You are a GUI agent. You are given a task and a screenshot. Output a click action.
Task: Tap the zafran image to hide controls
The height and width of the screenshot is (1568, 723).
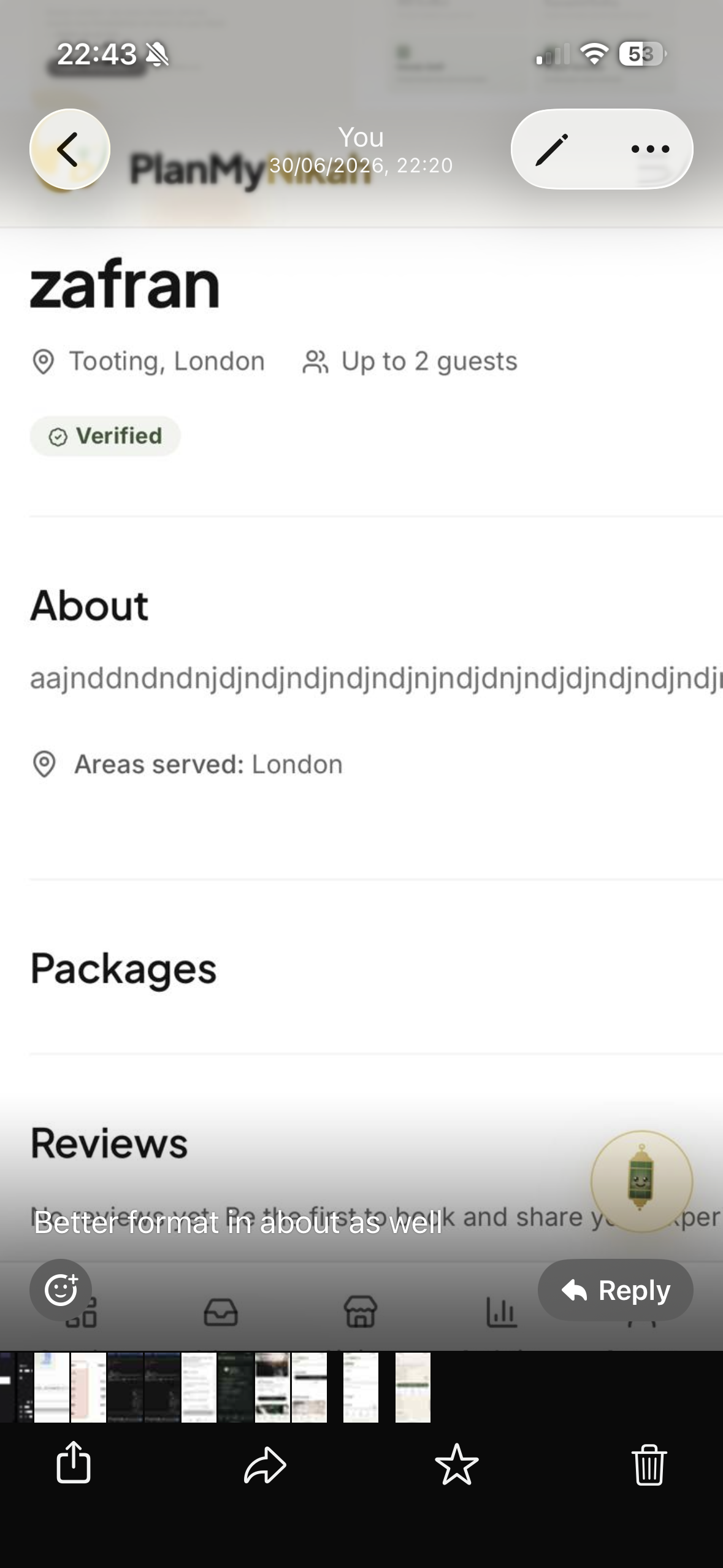[x=361, y=736]
